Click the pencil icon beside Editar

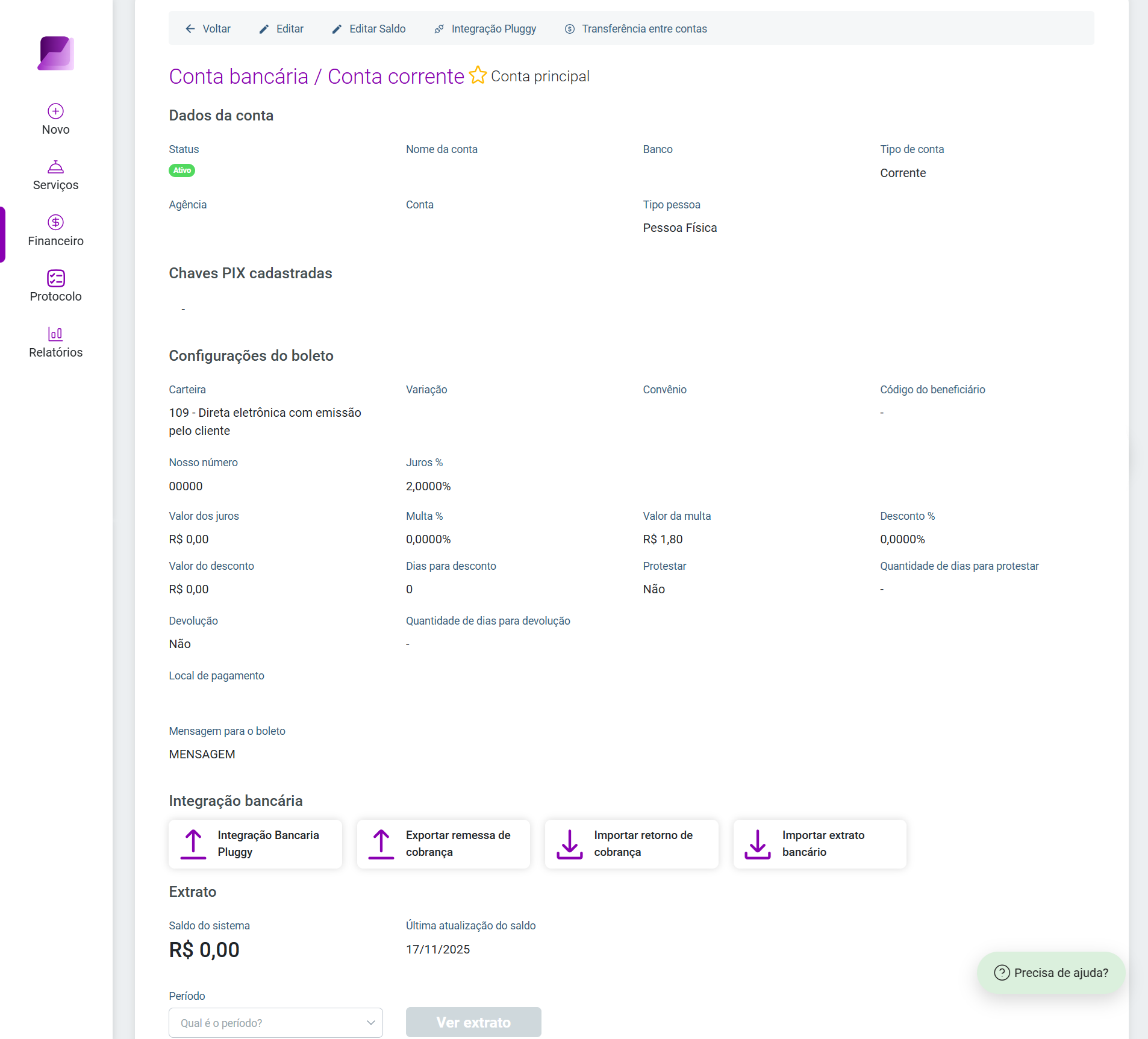[264, 29]
